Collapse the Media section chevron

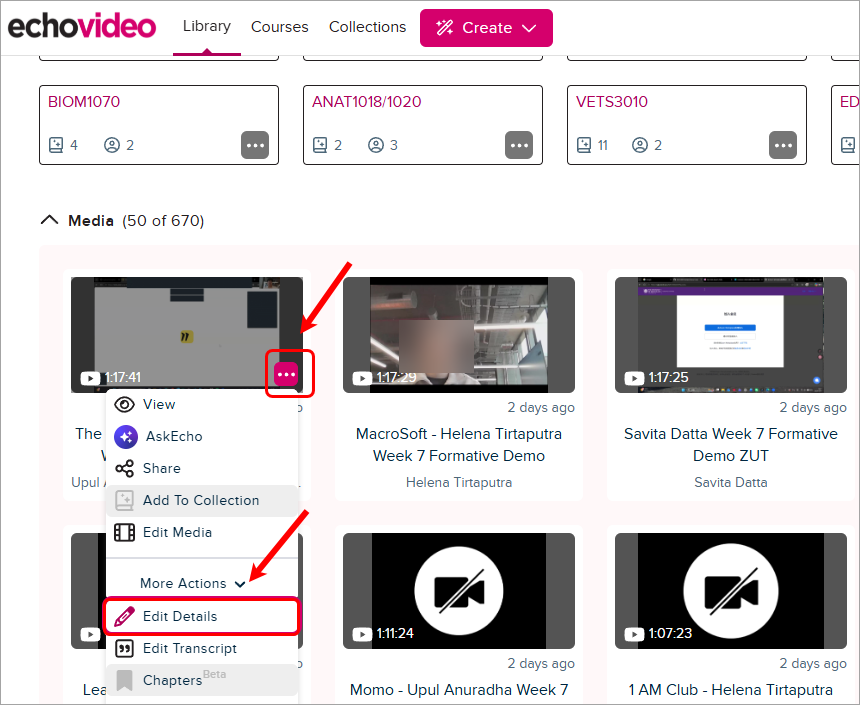(49, 221)
